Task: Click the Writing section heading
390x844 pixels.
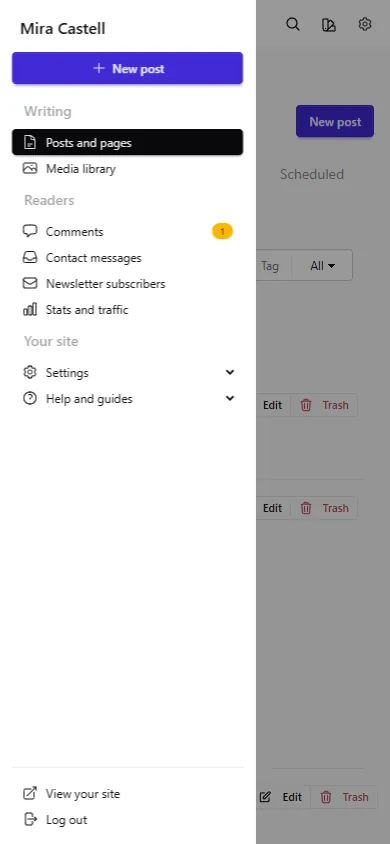Action: 48,111
